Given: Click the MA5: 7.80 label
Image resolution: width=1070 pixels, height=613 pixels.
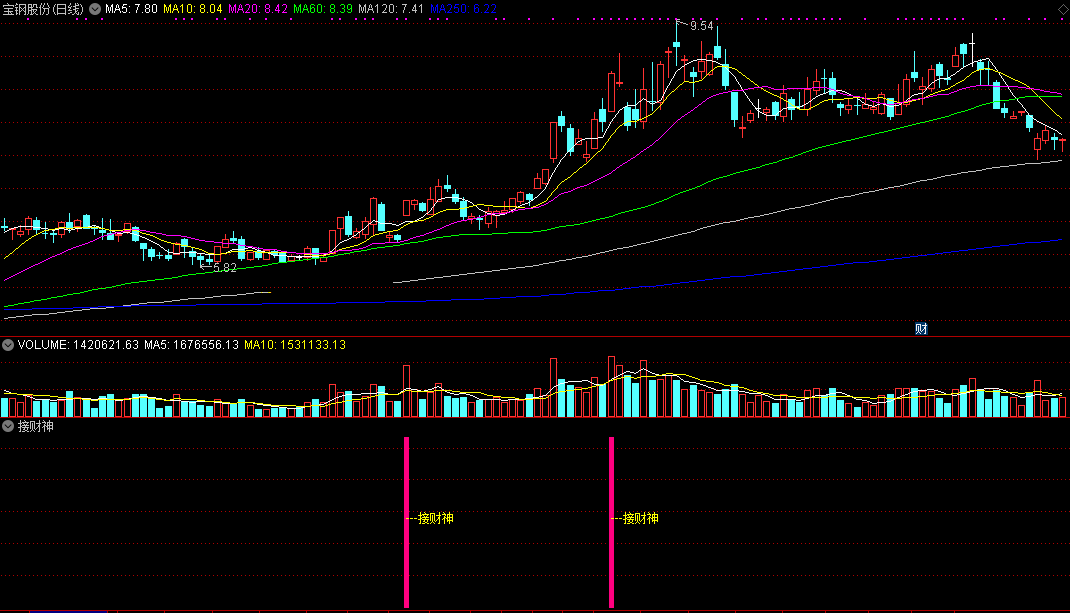Looking at the screenshot, I should pos(131,10).
